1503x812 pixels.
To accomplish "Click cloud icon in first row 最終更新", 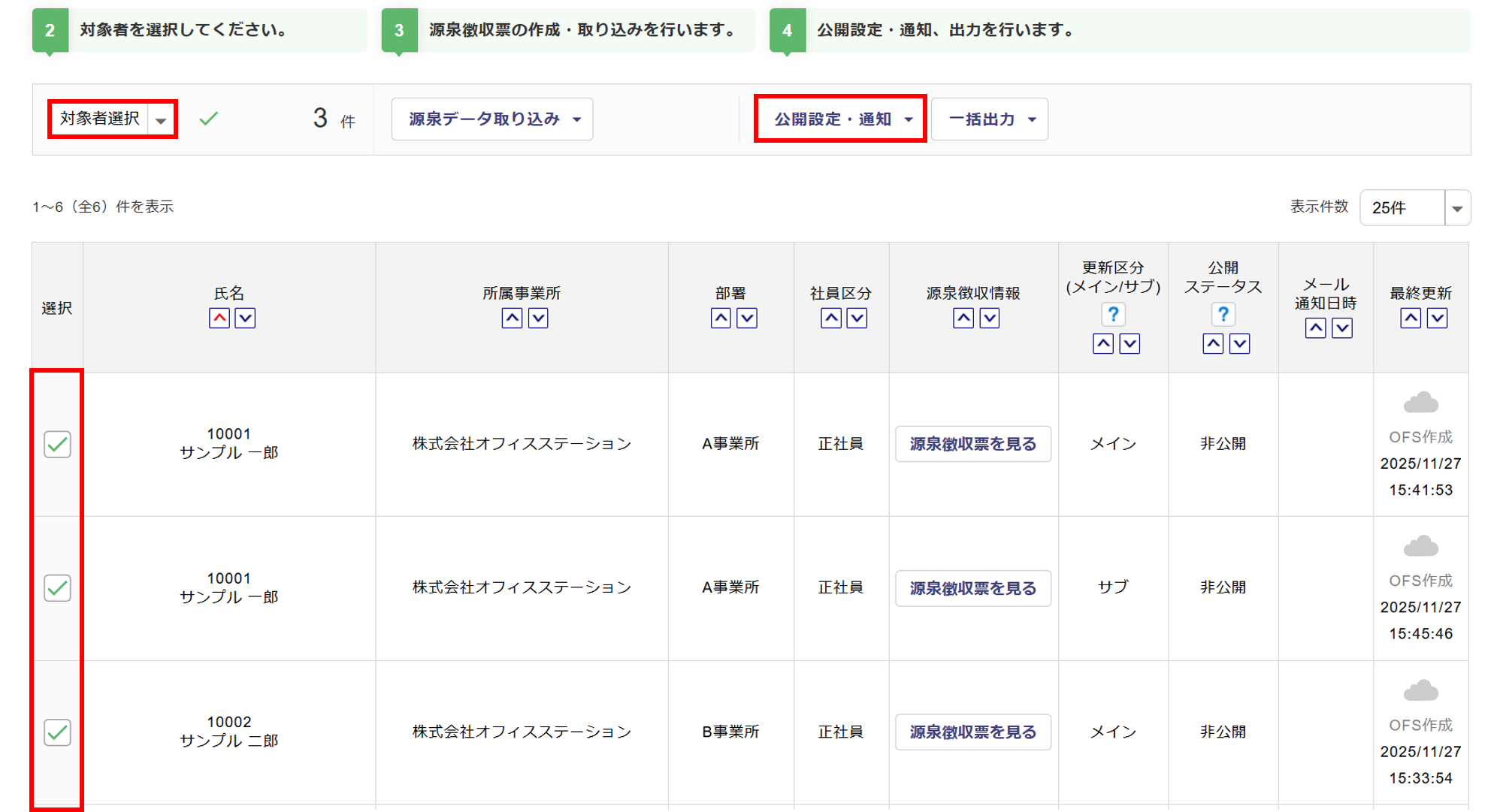I will [1420, 403].
